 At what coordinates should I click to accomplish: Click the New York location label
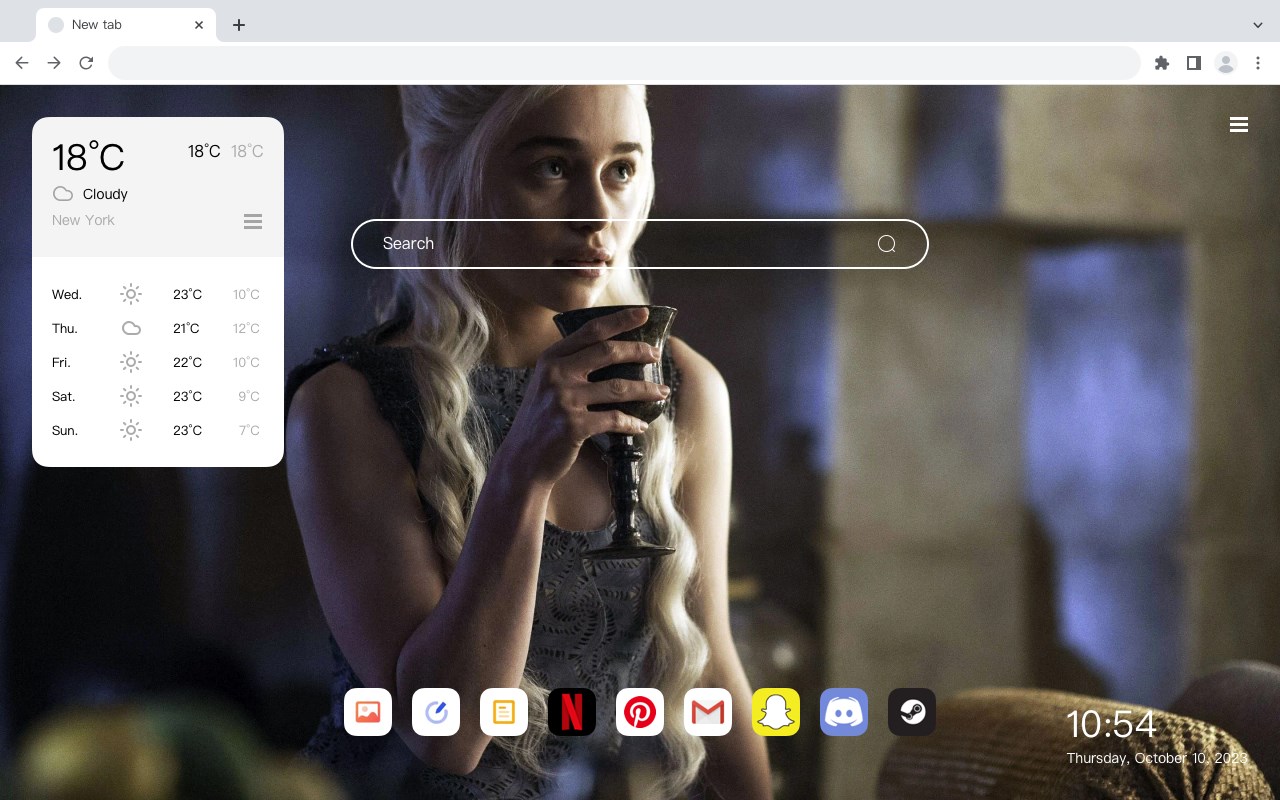point(83,220)
